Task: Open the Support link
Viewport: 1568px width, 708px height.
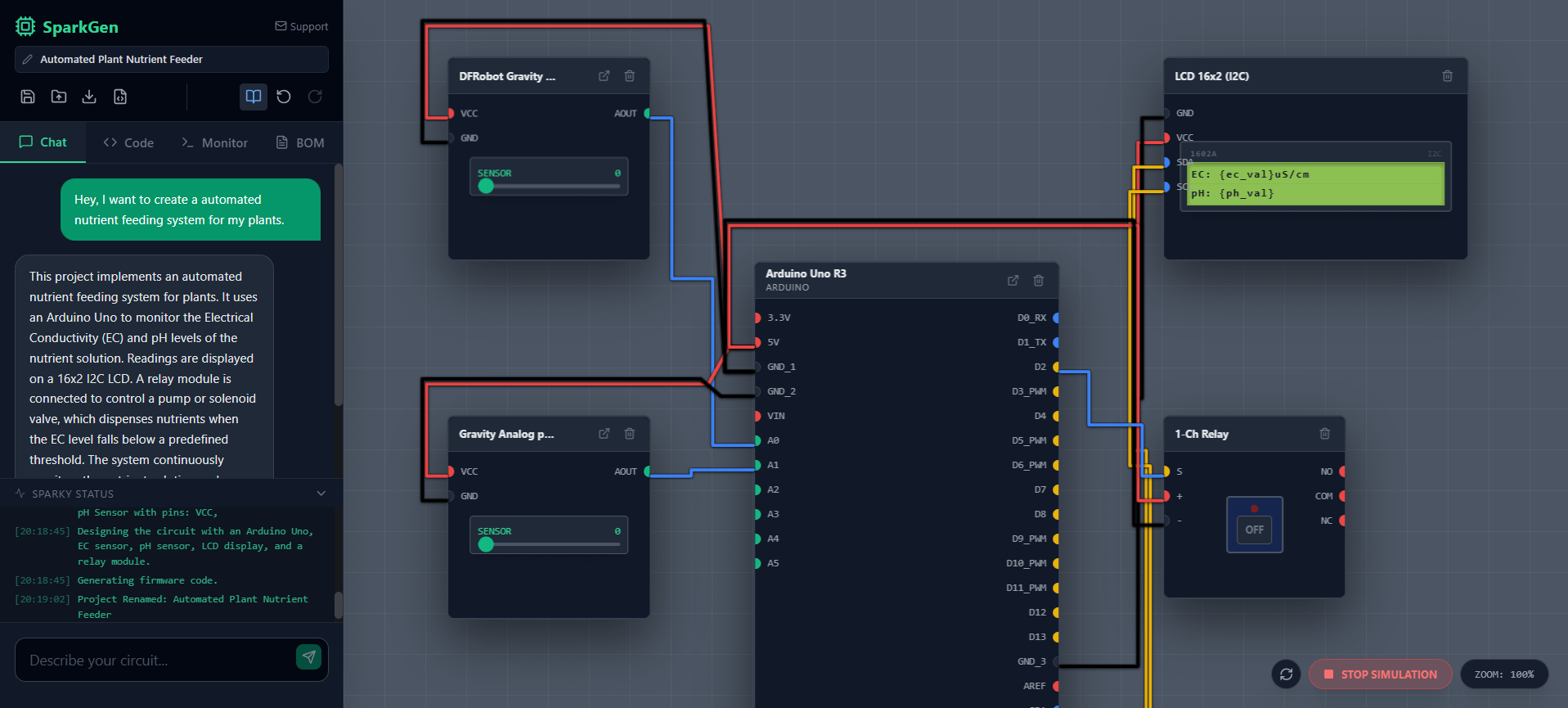Action: point(301,26)
